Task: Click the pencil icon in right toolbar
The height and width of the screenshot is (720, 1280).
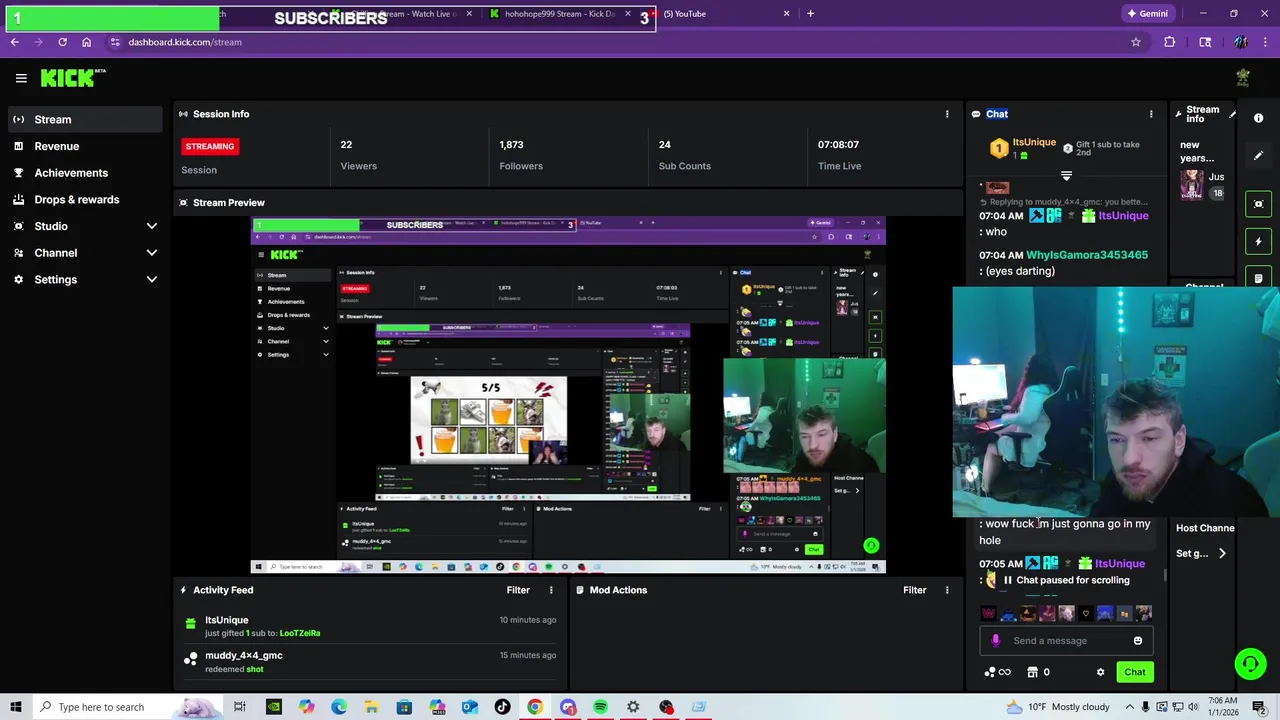Action: [1259, 156]
